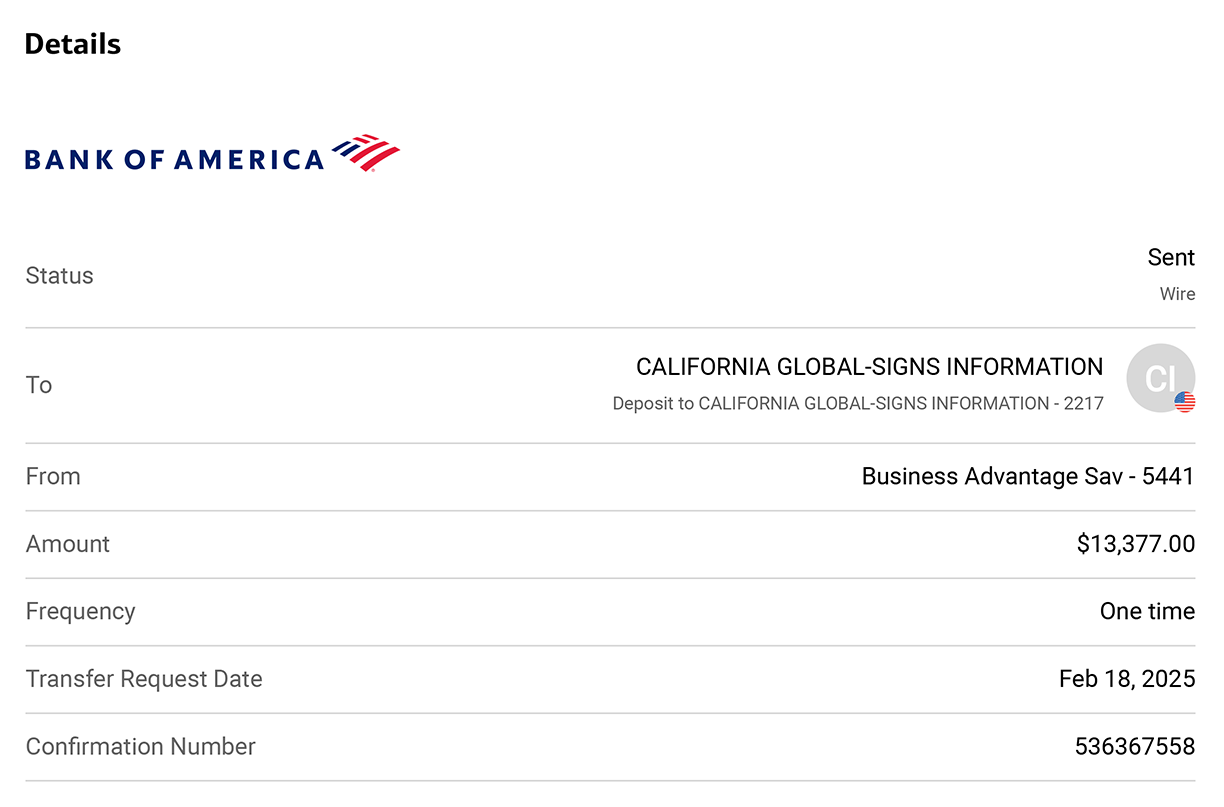Select the Details heading

(72, 44)
